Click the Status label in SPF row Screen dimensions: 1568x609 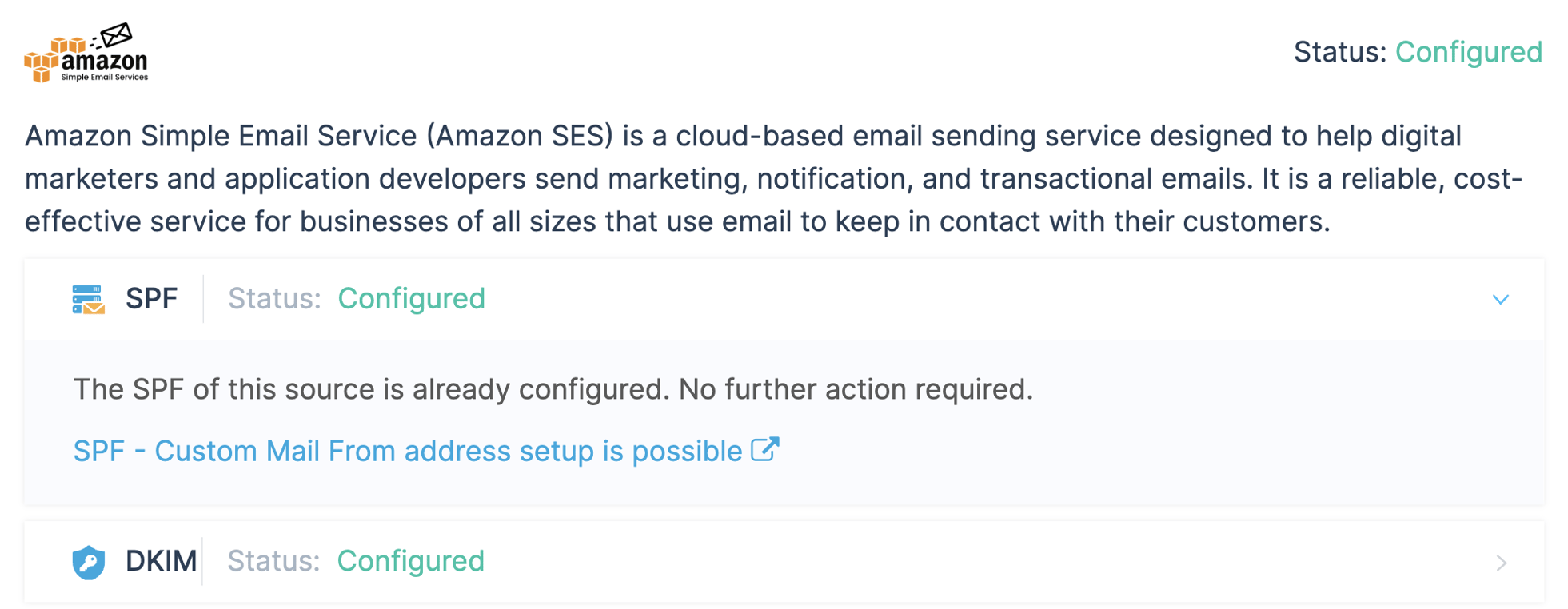[273, 299]
